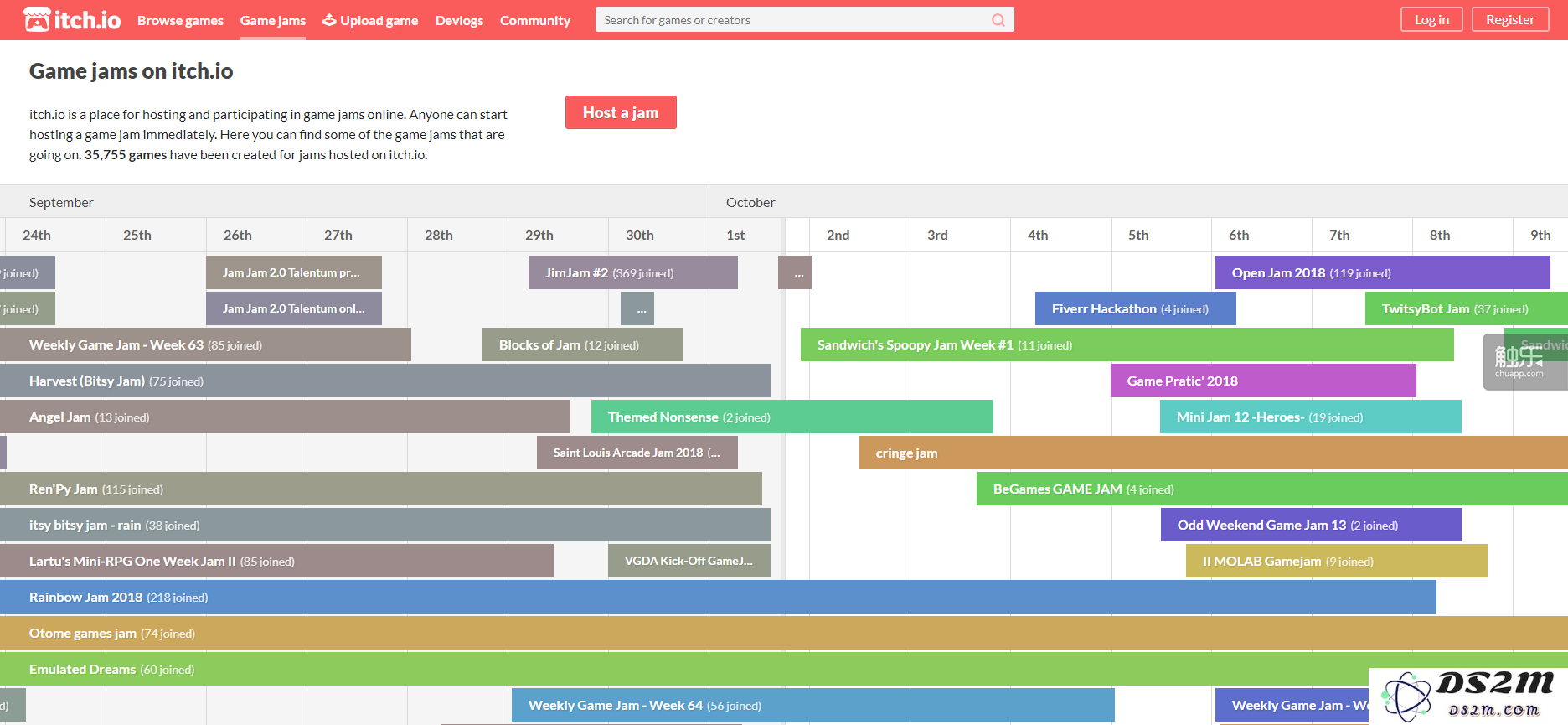Screen dimensions: 1568x725
Task: Open Jam Jam 2.0 Talentum pr... bar
Action: [x=294, y=272]
